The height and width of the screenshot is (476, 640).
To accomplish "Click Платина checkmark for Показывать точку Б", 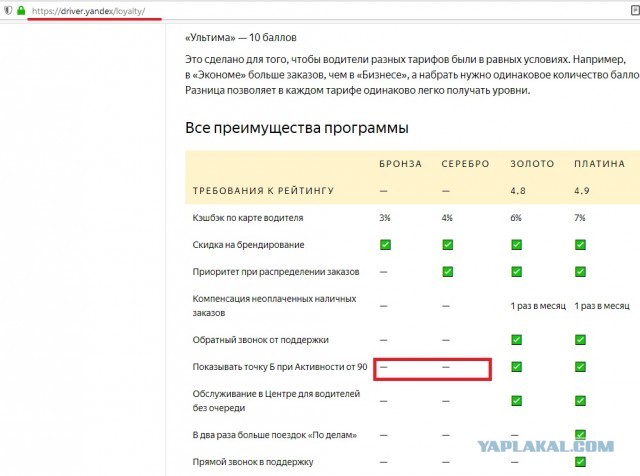I will pyautogui.click(x=580, y=367).
